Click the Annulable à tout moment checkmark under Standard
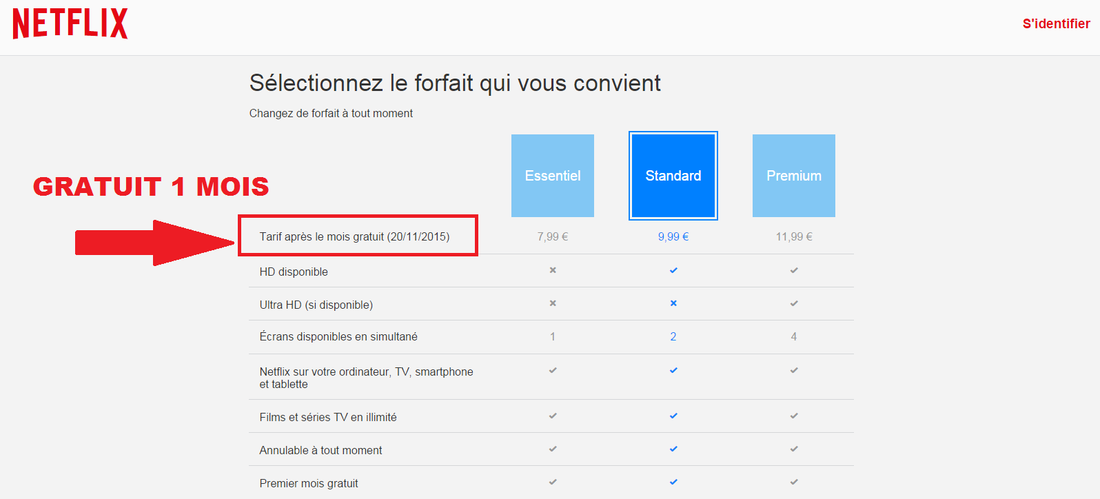Image resolution: width=1100 pixels, height=499 pixels. [x=673, y=448]
